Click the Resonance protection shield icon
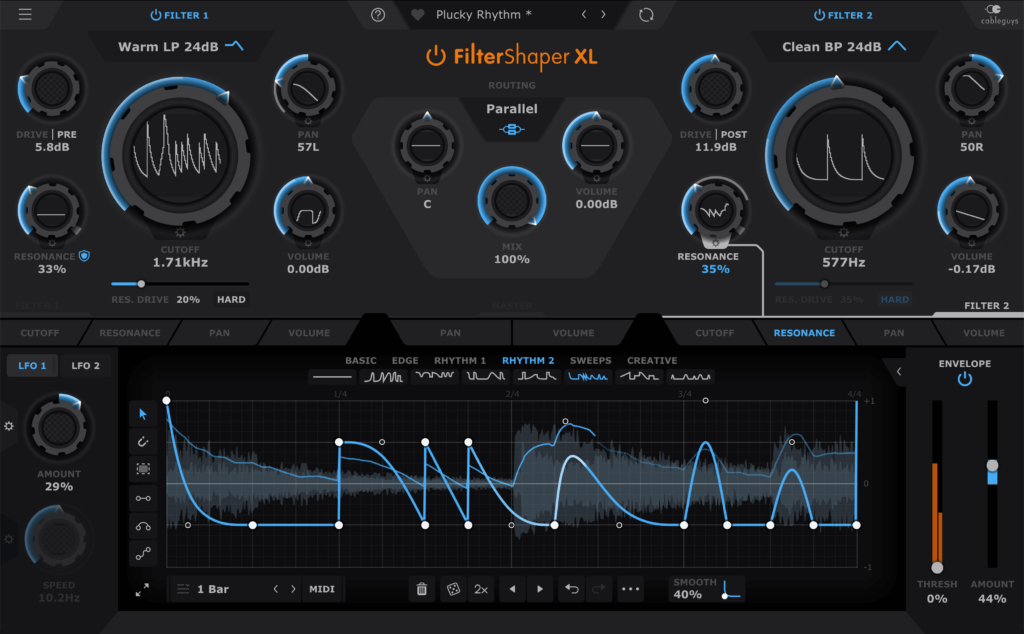Viewport: 1024px width, 634px height. coord(84,256)
